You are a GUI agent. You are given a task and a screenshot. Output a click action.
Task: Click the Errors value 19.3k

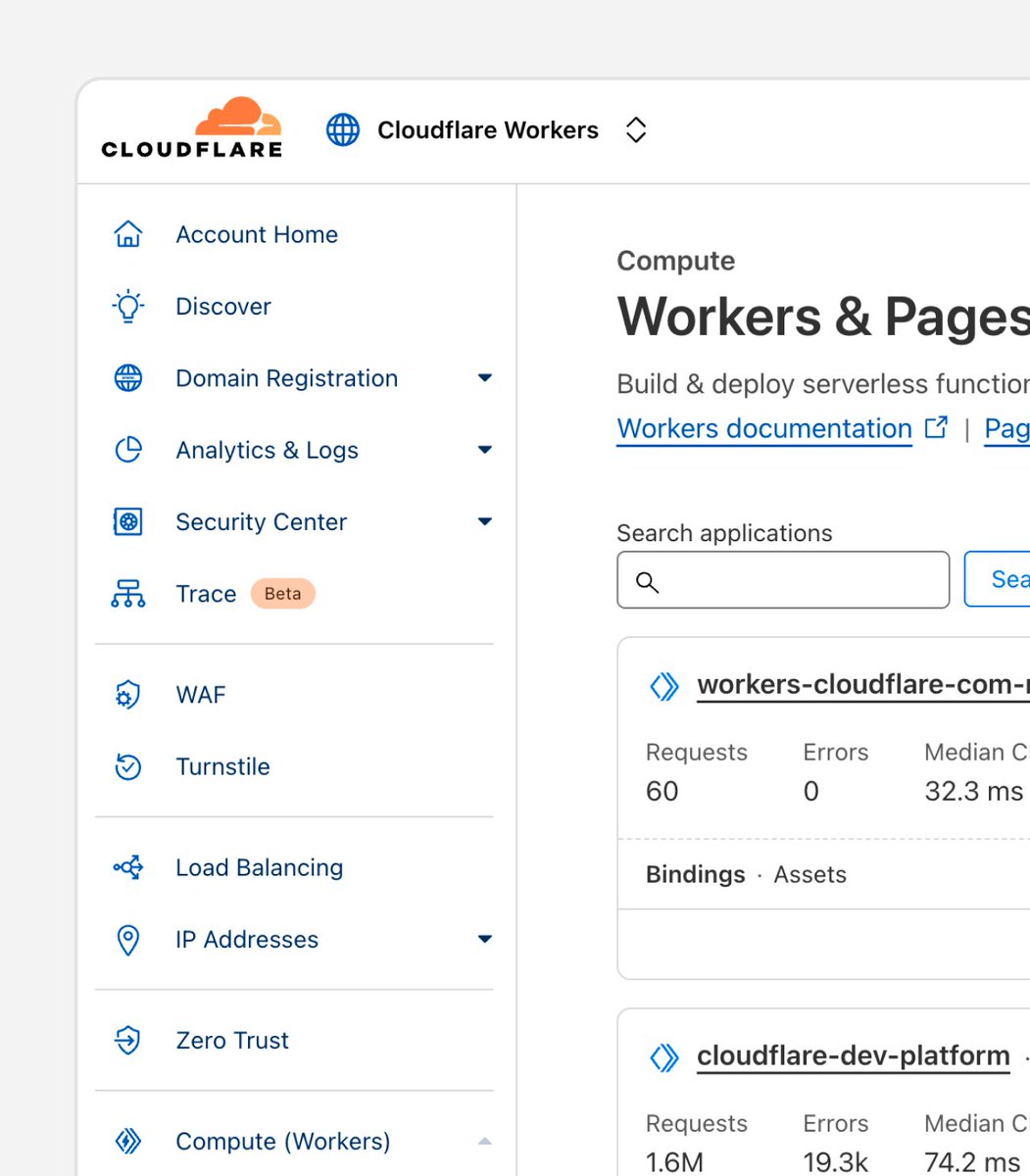(x=836, y=1162)
